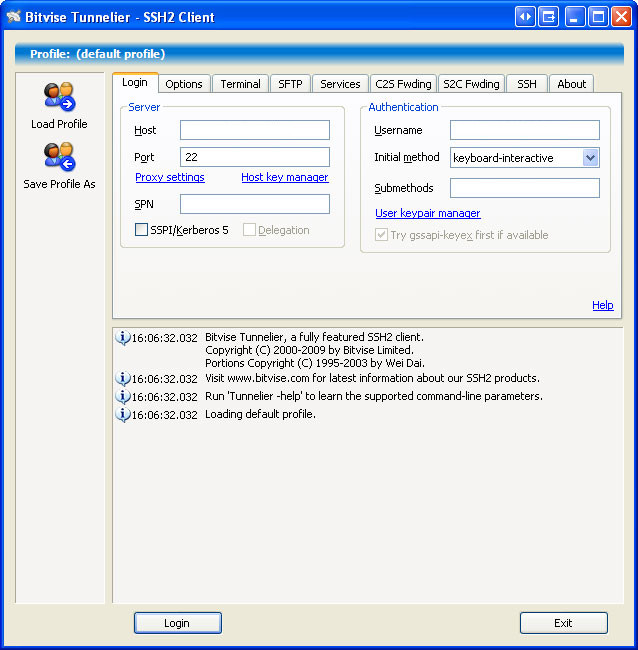Open the Terminal tab
638x650 pixels.
pos(240,84)
